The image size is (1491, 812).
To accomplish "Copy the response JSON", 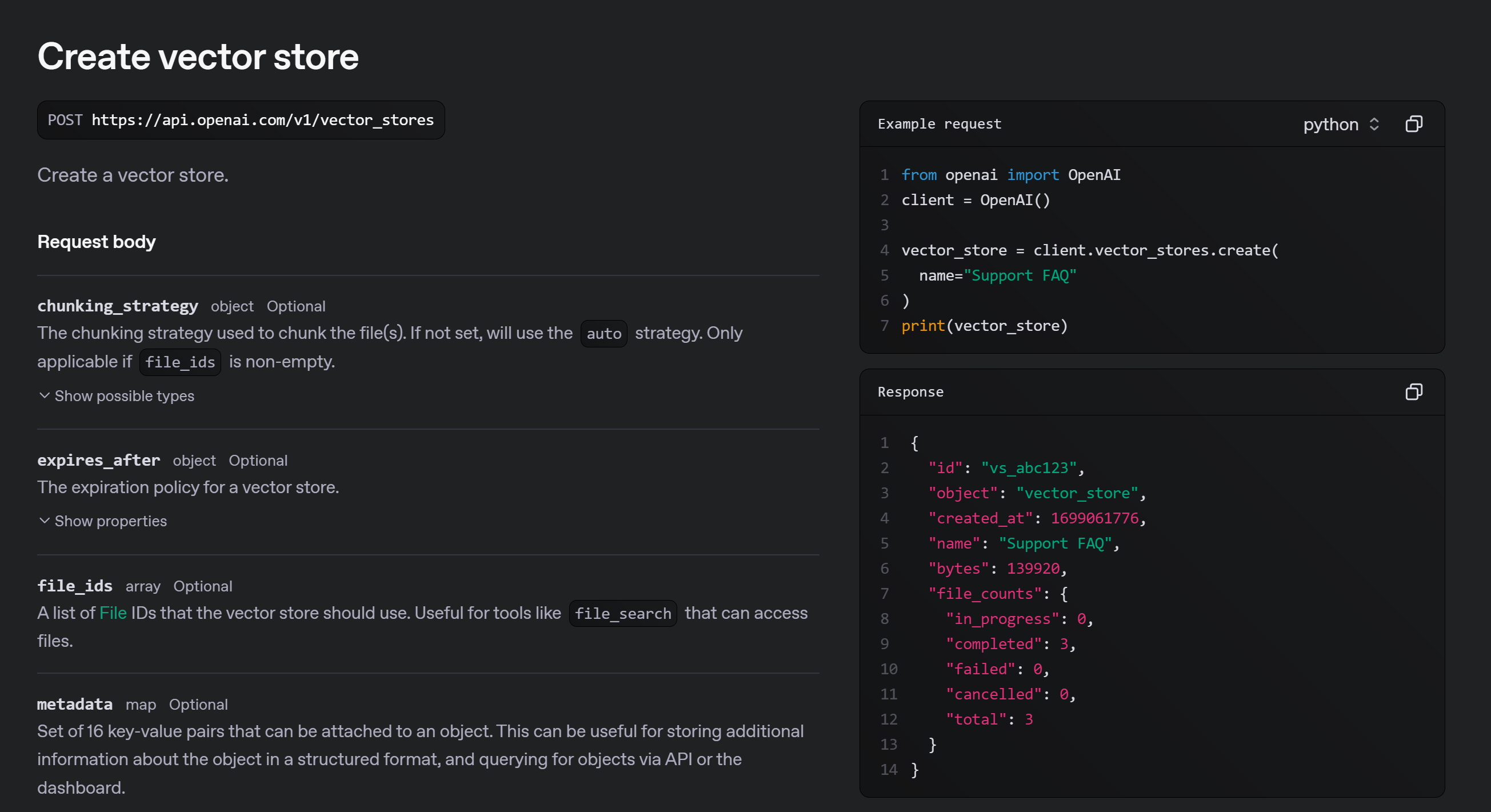I will click(1413, 392).
